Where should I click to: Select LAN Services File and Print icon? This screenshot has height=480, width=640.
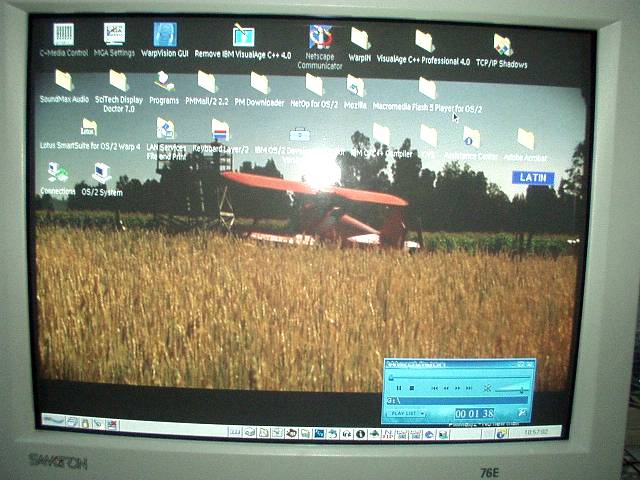pos(166,129)
